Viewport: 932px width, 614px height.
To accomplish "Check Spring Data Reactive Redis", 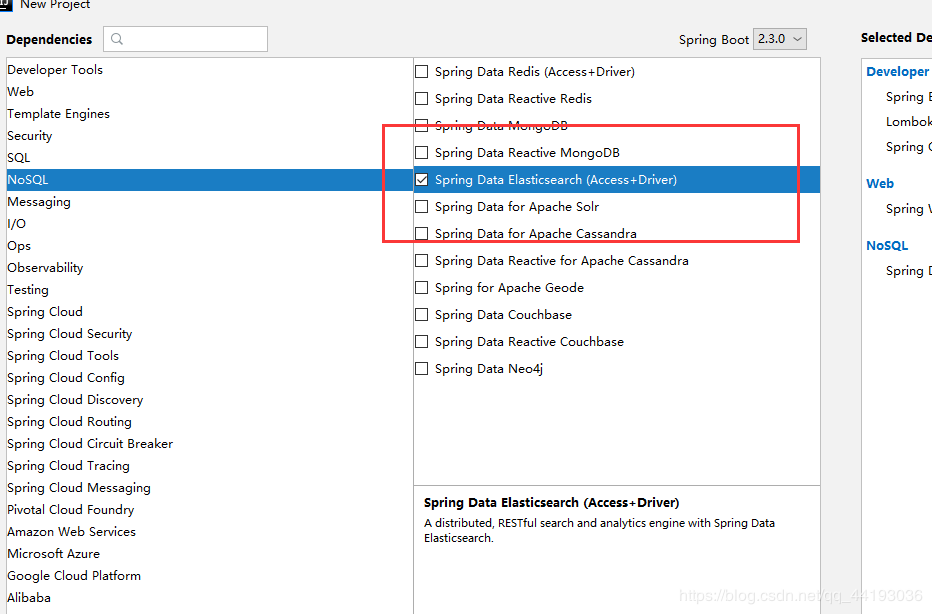I will click(421, 99).
